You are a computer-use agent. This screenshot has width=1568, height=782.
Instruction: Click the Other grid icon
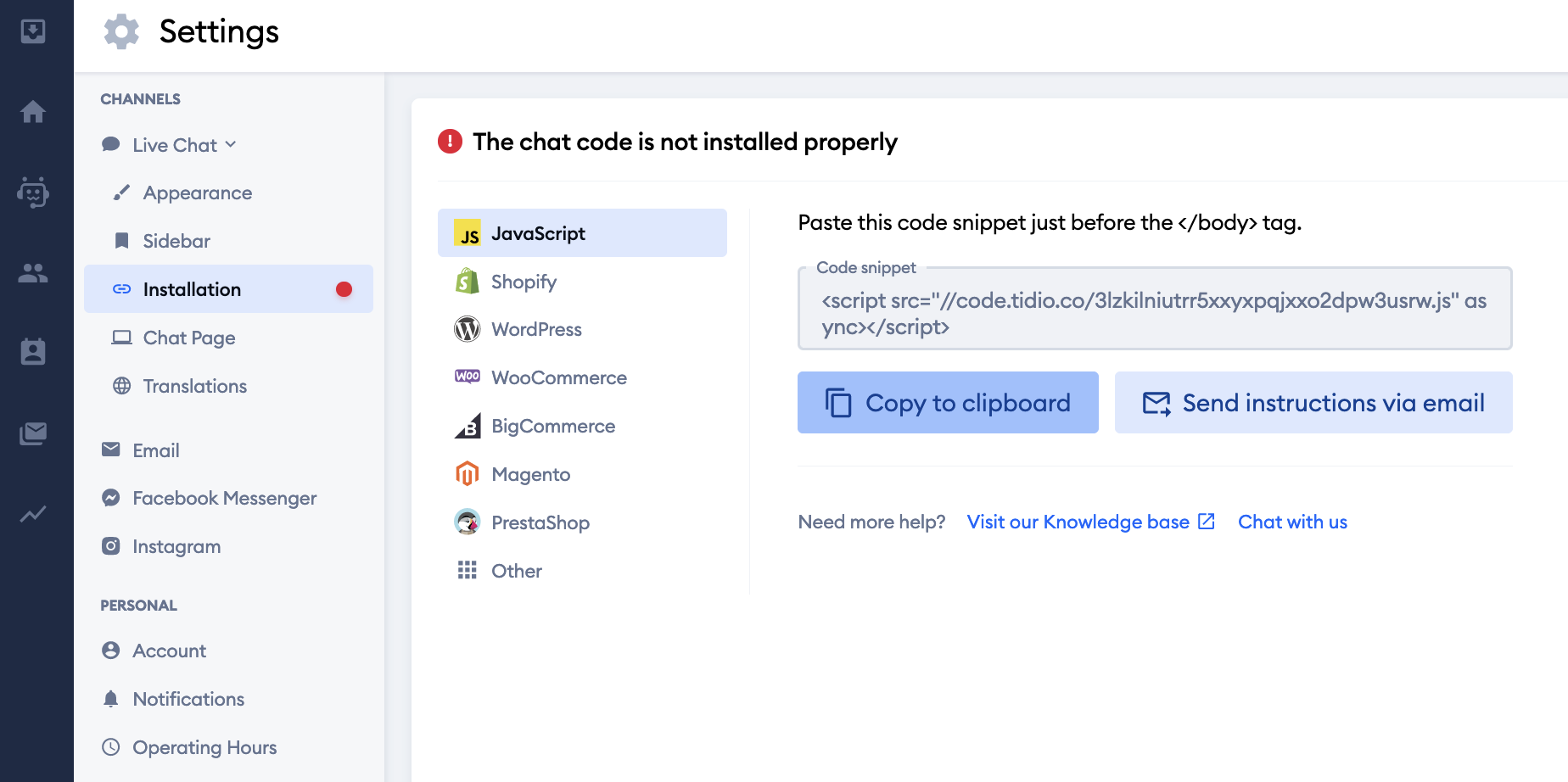pyautogui.click(x=467, y=571)
